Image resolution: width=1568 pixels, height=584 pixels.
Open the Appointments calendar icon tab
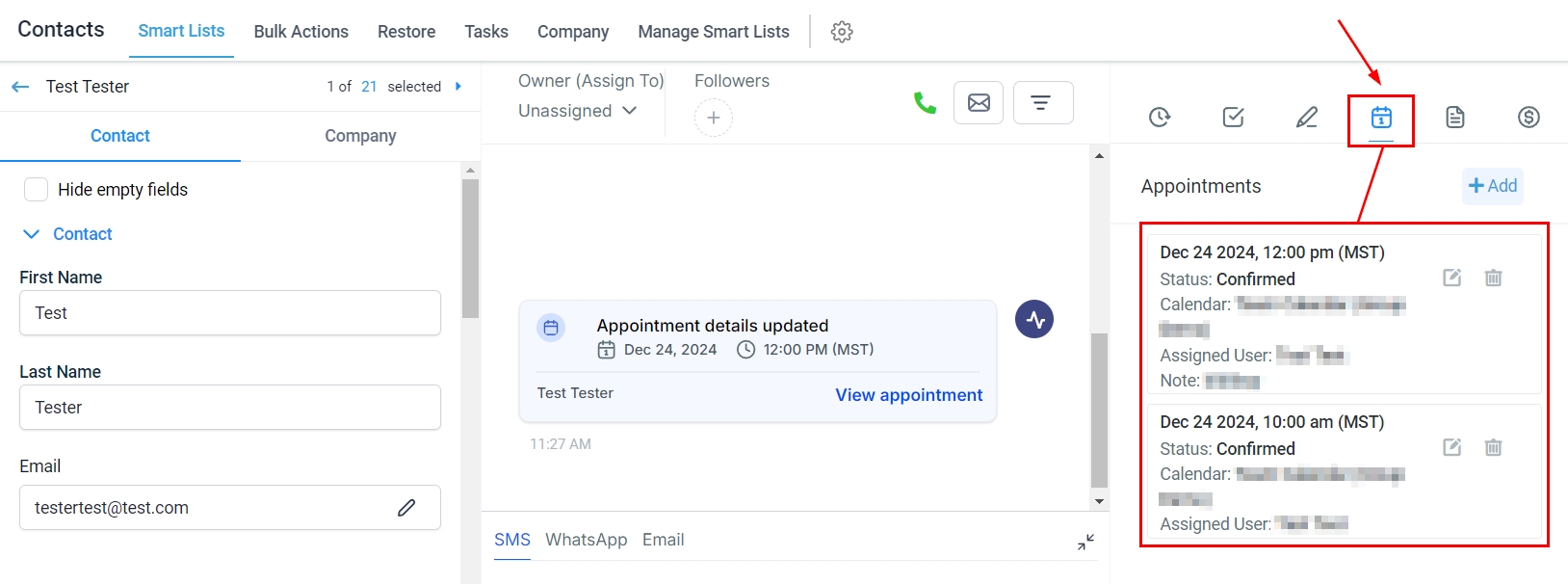point(1381,118)
